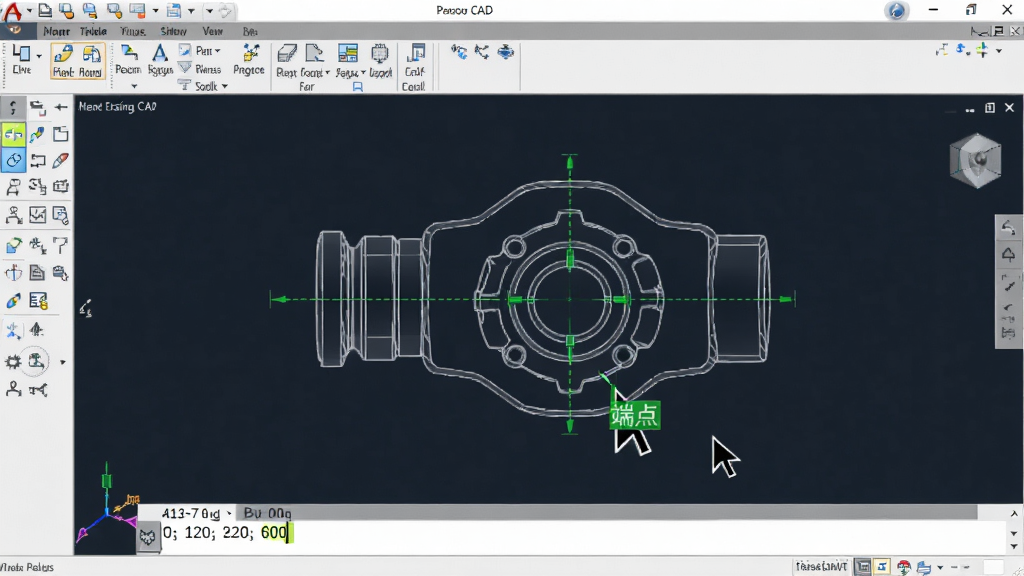Select the 'Bn' ribbon tab
Screen dimensions: 1024x576
(x=249, y=31)
